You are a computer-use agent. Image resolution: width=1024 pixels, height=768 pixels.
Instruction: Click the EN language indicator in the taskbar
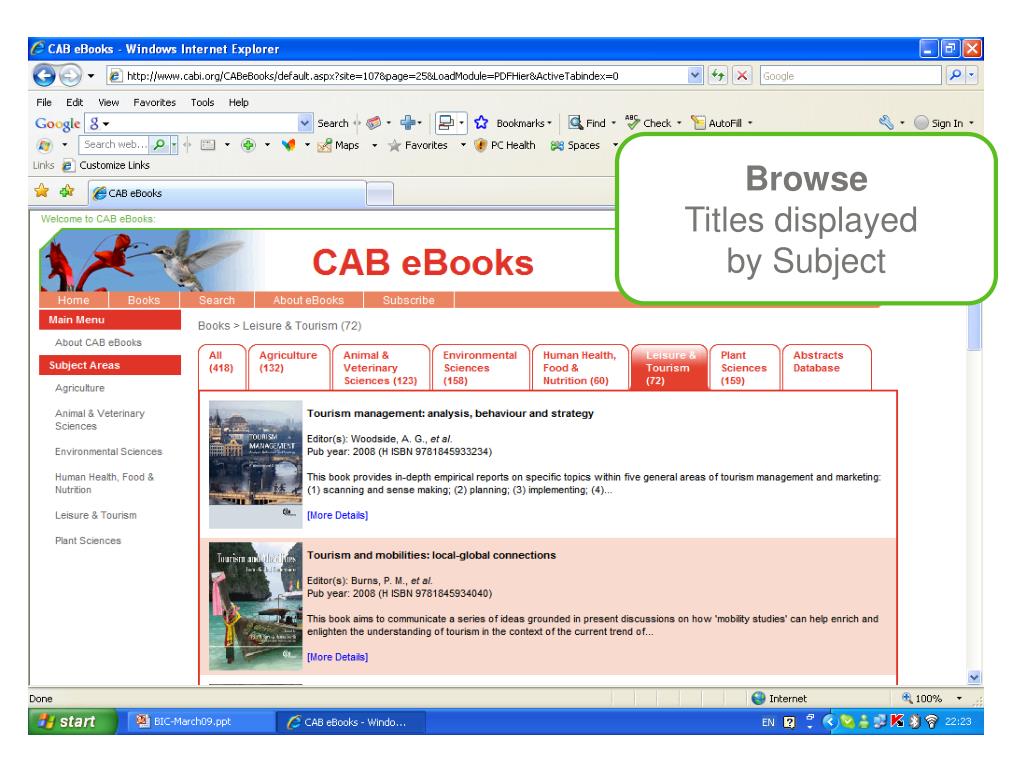[768, 722]
